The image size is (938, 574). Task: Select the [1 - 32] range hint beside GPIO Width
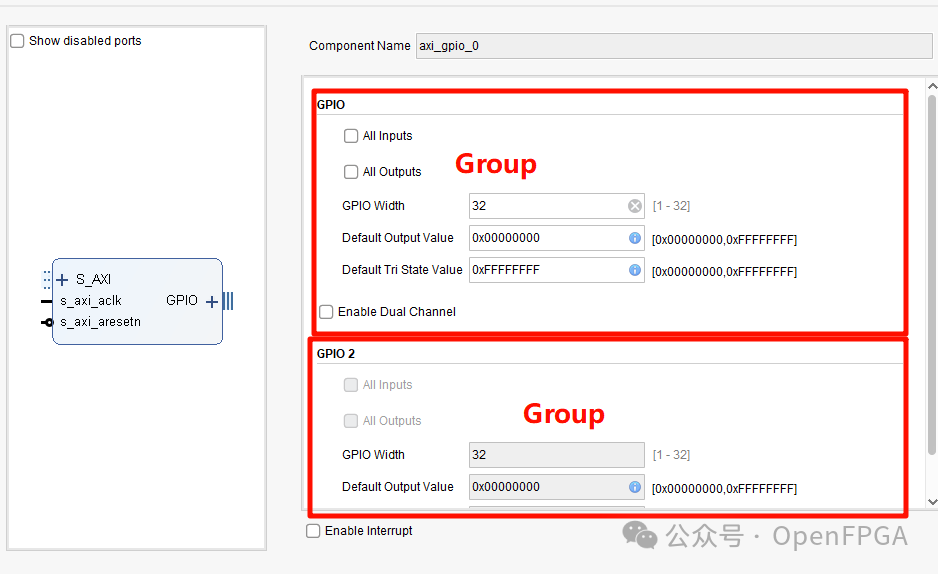[x=671, y=206]
